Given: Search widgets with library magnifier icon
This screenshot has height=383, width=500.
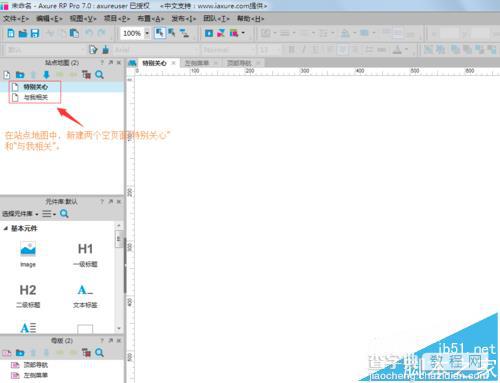Looking at the screenshot, I should pos(64,214).
